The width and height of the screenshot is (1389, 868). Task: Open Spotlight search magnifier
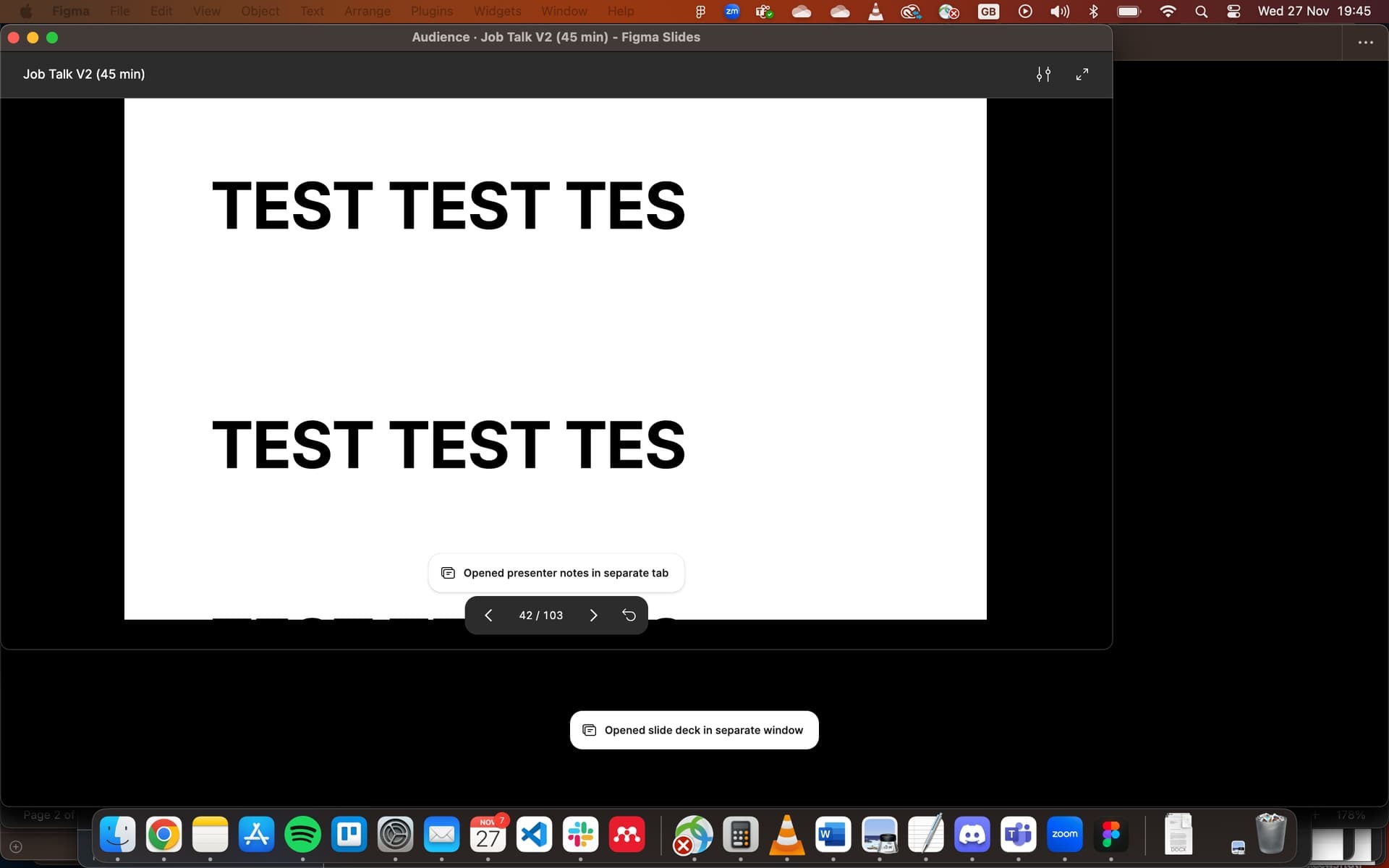pyautogui.click(x=1202, y=12)
